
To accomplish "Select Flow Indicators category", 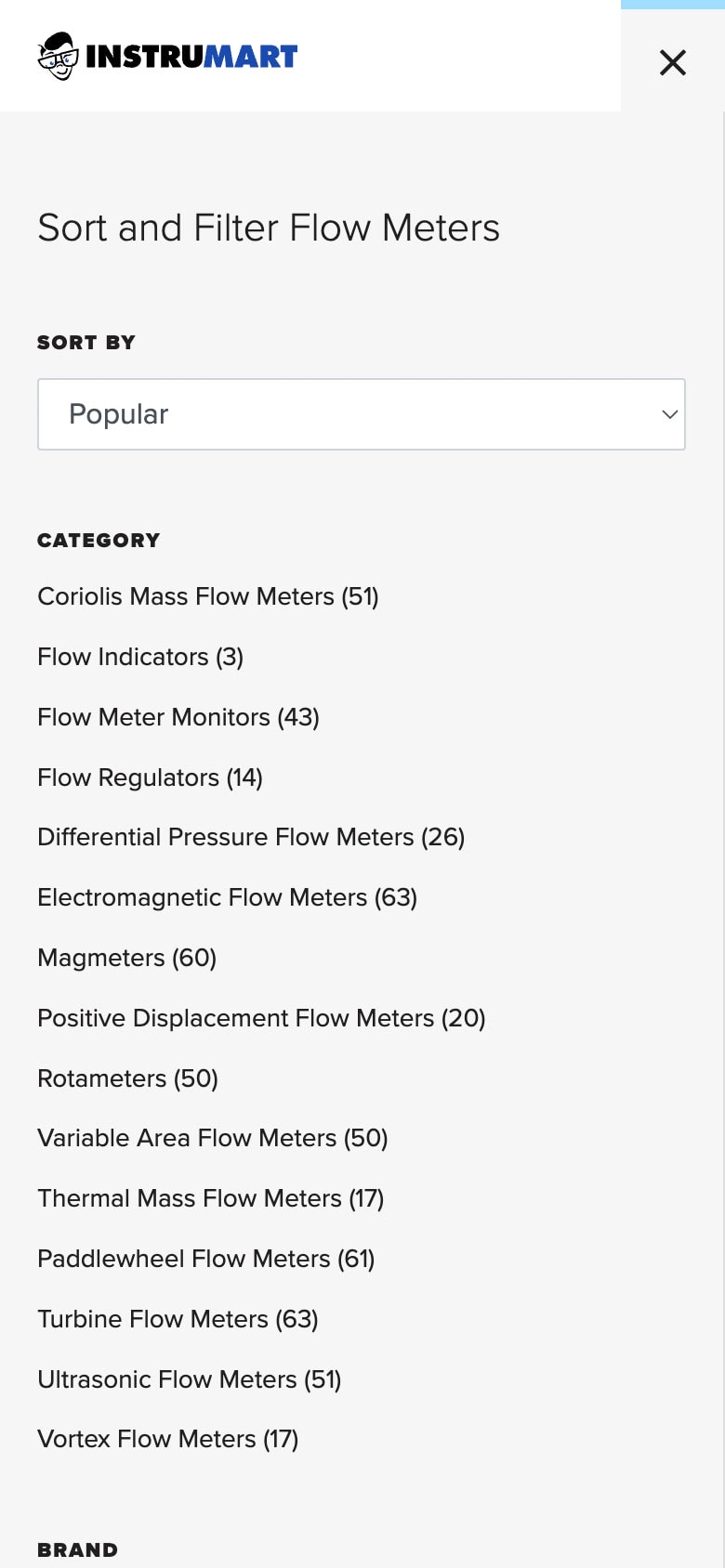I will (x=140, y=657).
